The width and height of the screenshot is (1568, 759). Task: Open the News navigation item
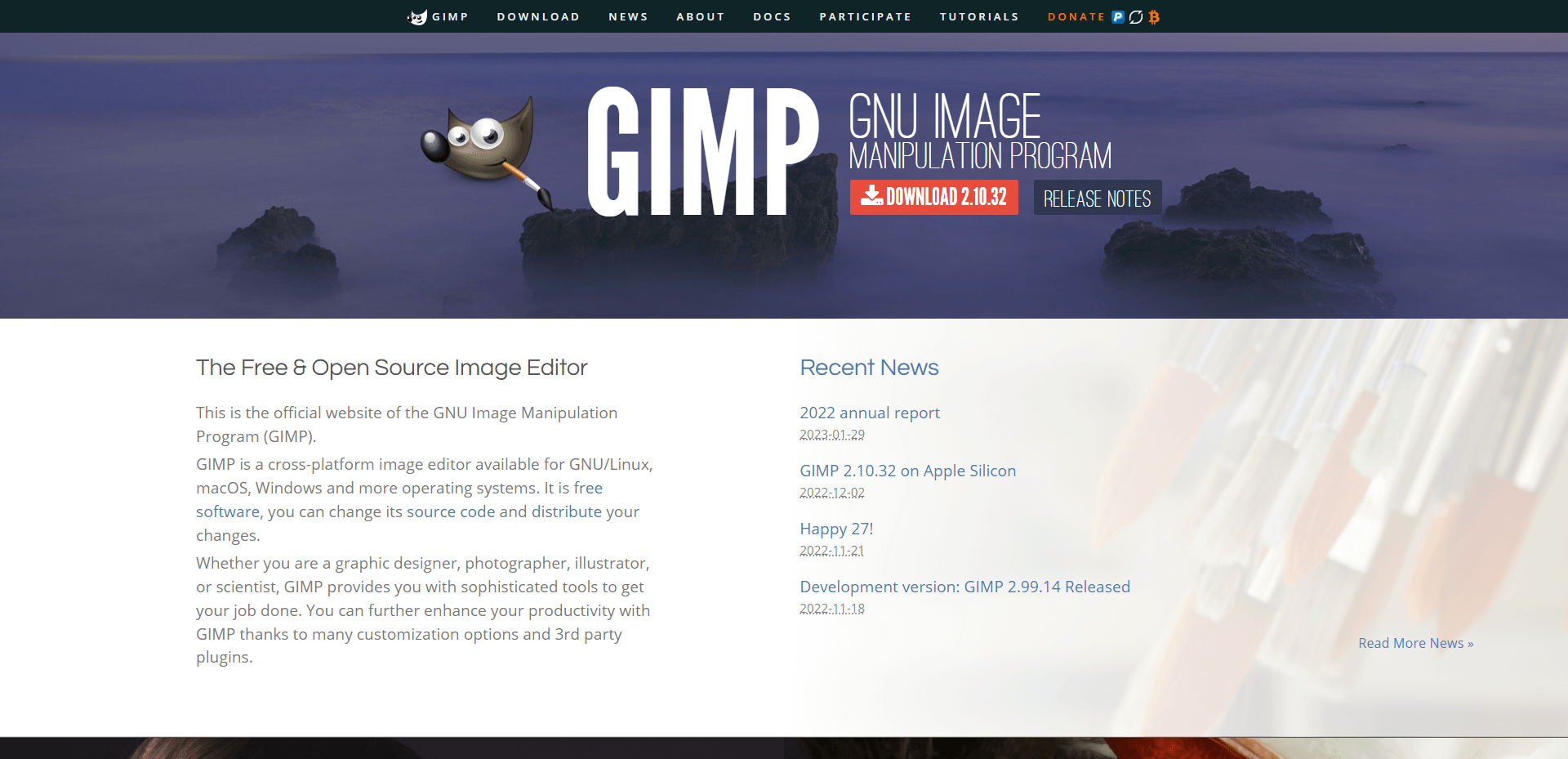[628, 17]
